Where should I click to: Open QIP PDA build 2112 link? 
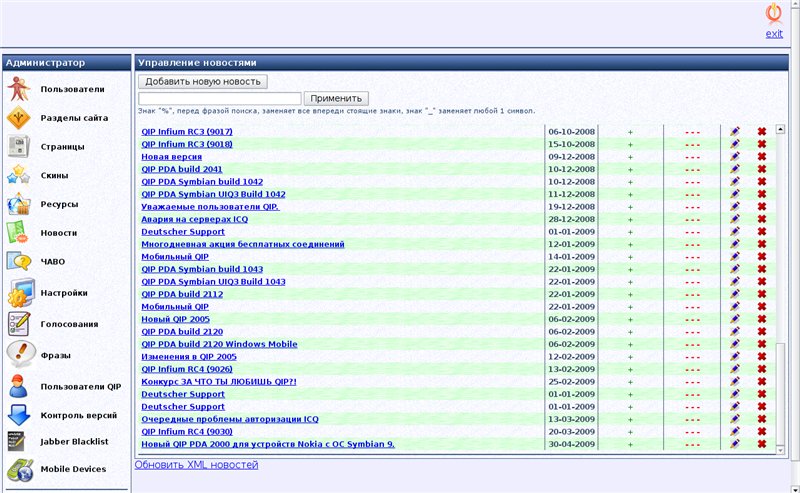(x=182, y=294)
